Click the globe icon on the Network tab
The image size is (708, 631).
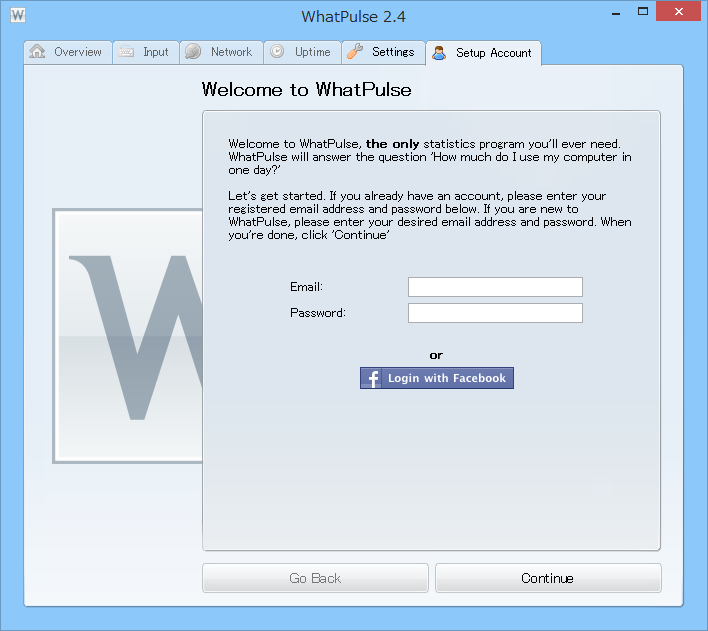pos(193,51)
